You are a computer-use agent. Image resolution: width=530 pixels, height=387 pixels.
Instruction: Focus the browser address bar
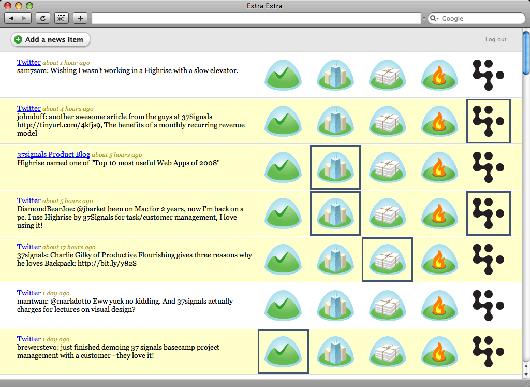click(256, 18)
